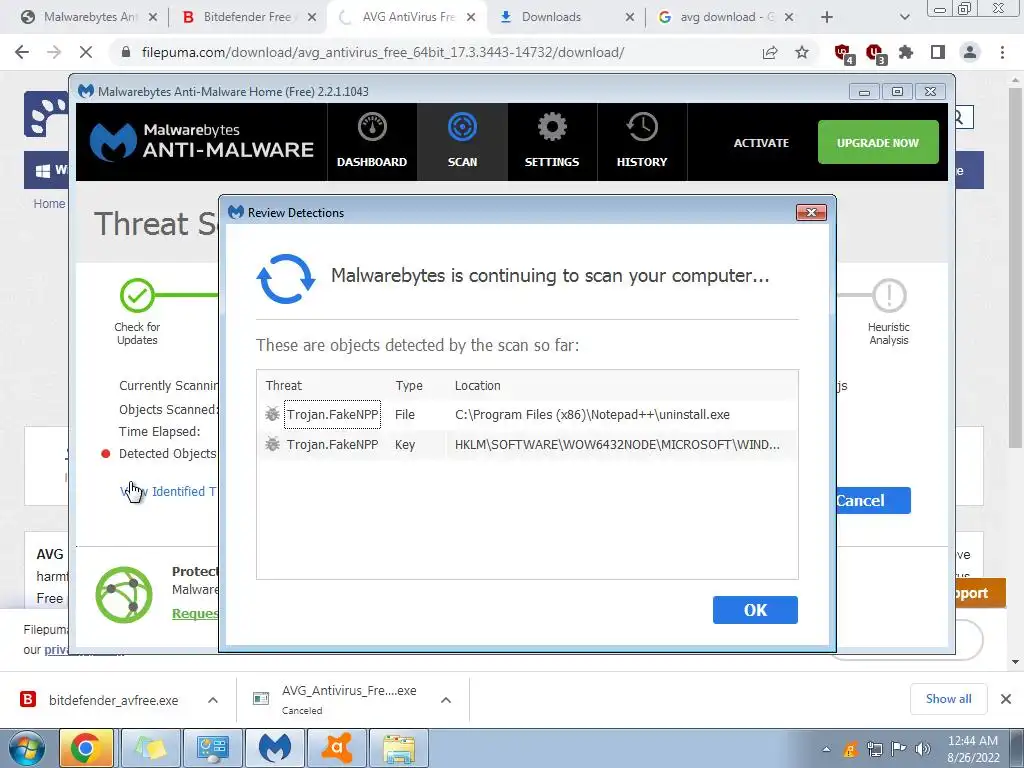Click the Home breadcrumb on filepuma page
This screenshot has width=1024, height=768.
coord(49,204)
